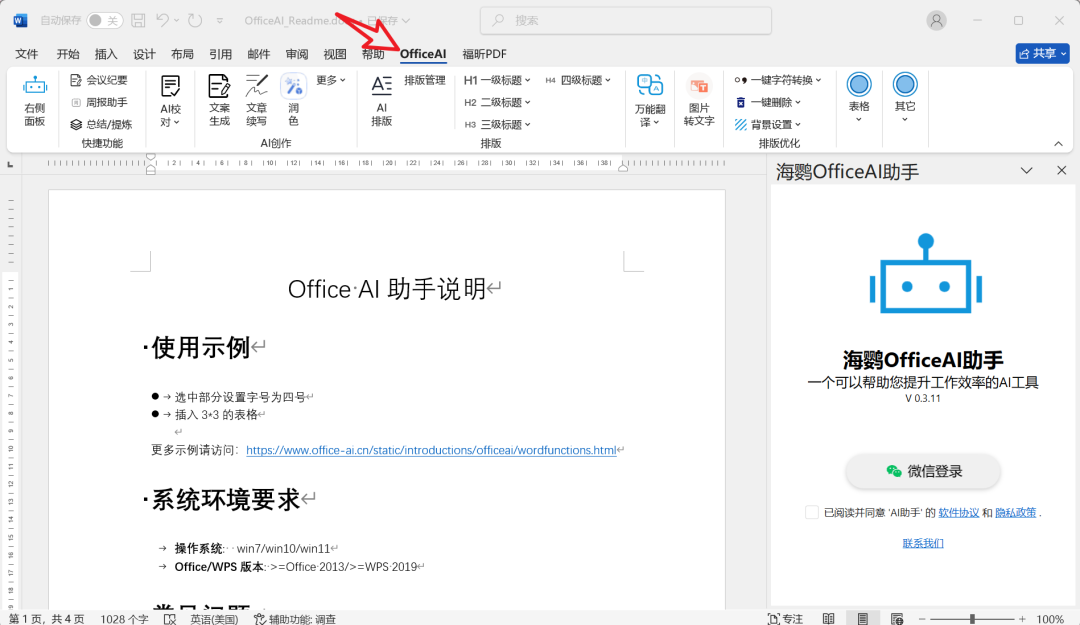The width and height of the screenshot is (1080, 625).
Task: Expand 一键字符转换 dropdown
Action: (x=778, y=81)
